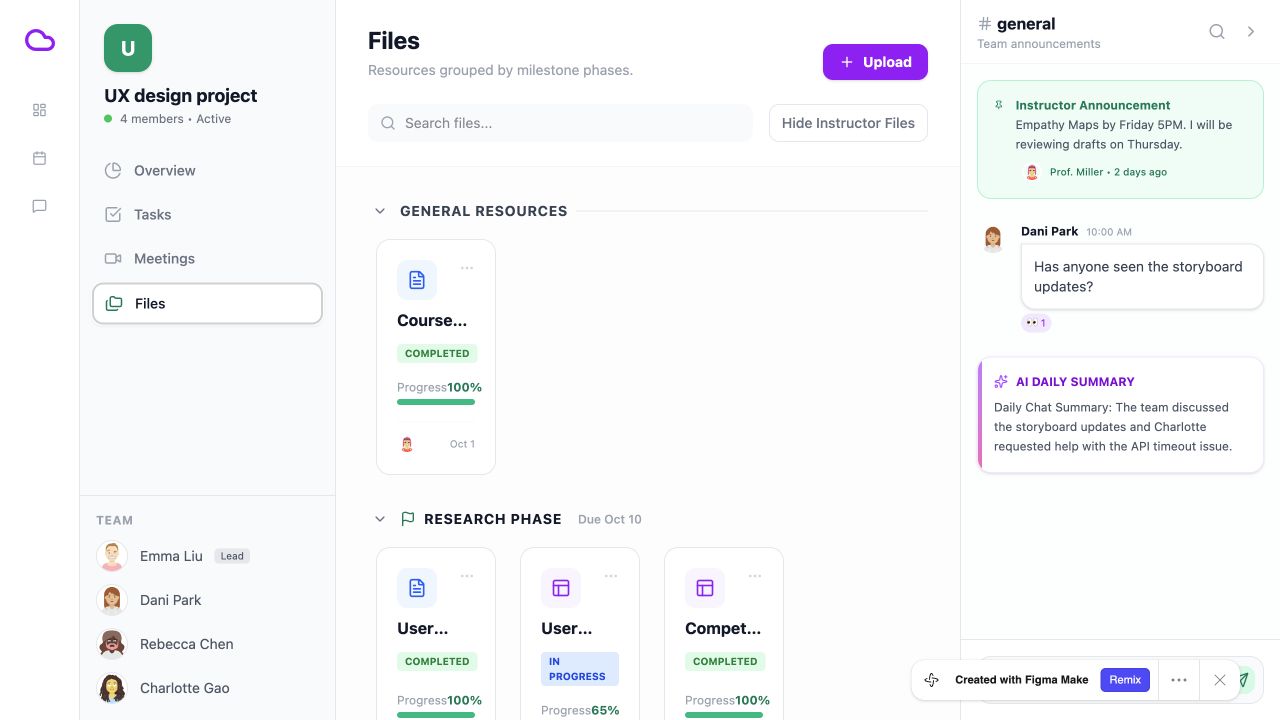Collapse the General Resources section
This screenshot has height=720, width=1280.
pos(380,211)
